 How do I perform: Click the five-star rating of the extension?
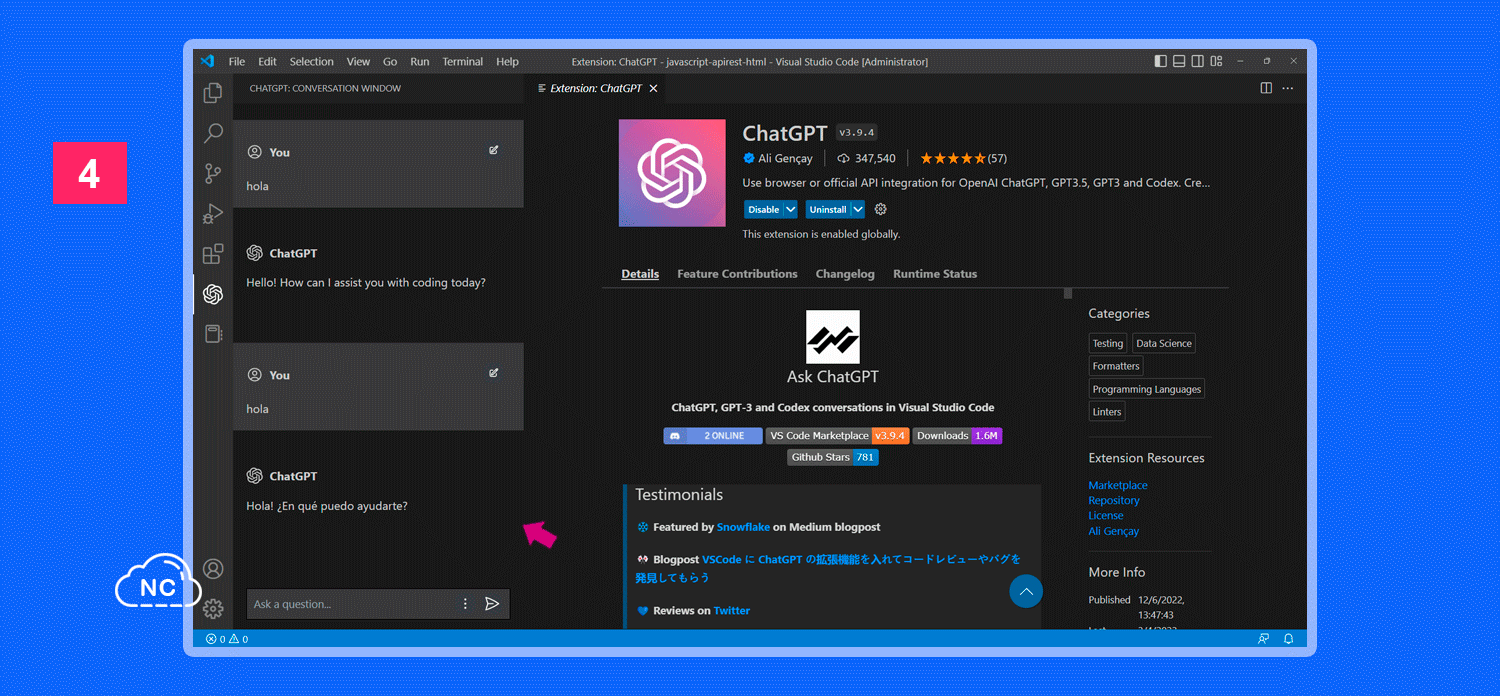pyautogui.click(x=953, y=158)
